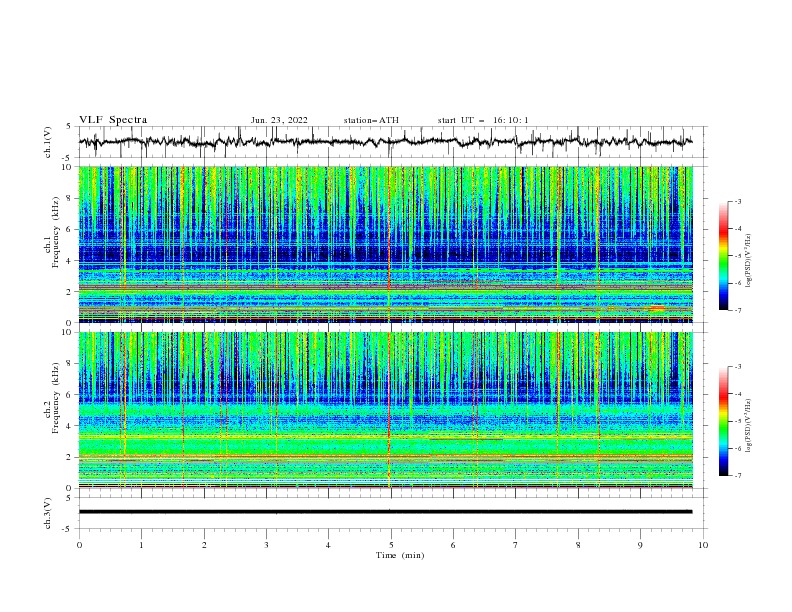Click the "-7" label on ch.2 color bar
This screenshot has height=612, width=792.
[738, 476]
